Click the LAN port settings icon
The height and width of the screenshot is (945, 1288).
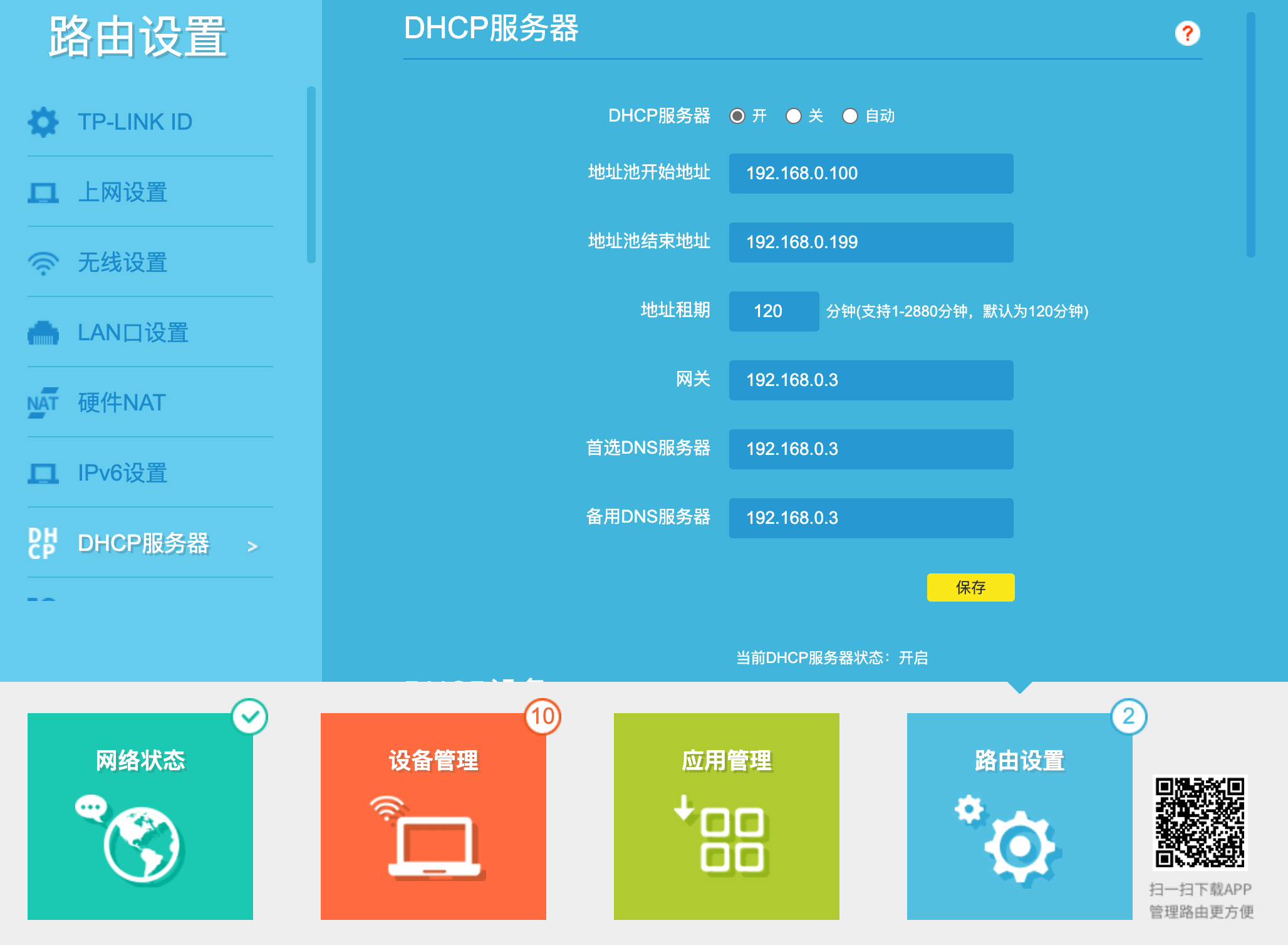click(43, 333)
